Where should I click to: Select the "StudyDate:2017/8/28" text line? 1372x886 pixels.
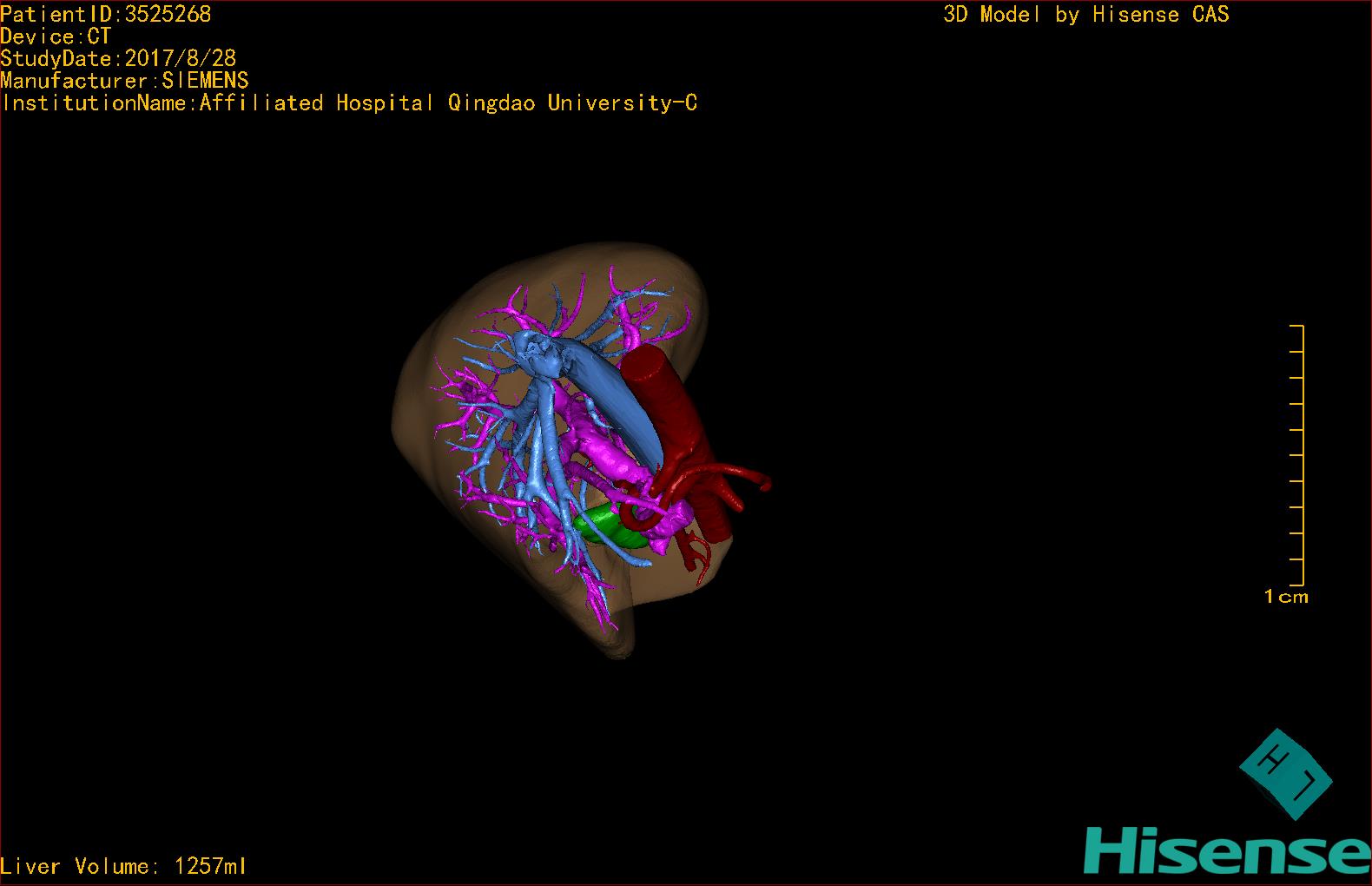118,58
